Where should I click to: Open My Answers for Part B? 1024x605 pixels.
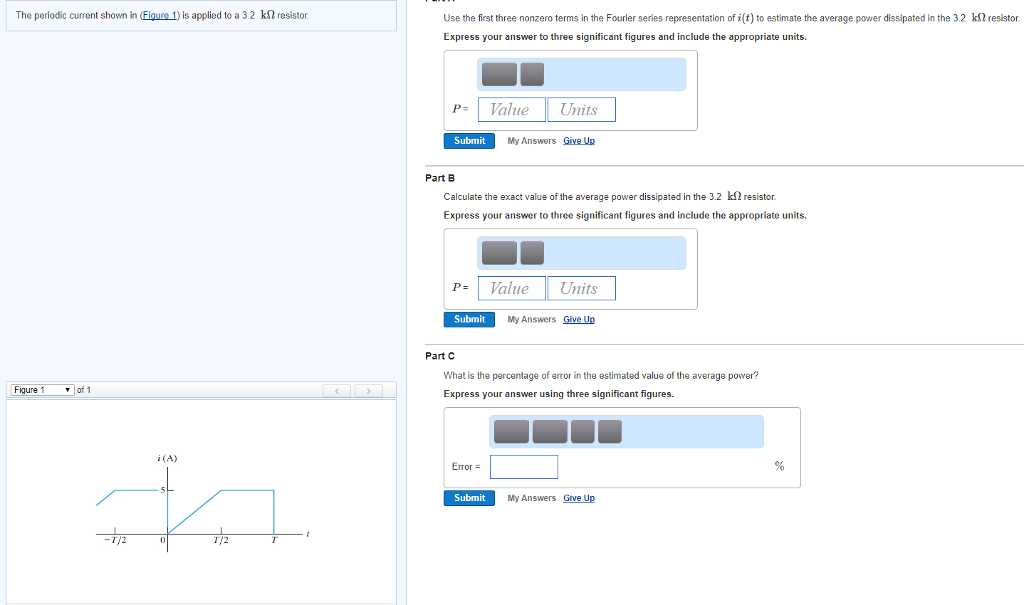pos(532,319)
